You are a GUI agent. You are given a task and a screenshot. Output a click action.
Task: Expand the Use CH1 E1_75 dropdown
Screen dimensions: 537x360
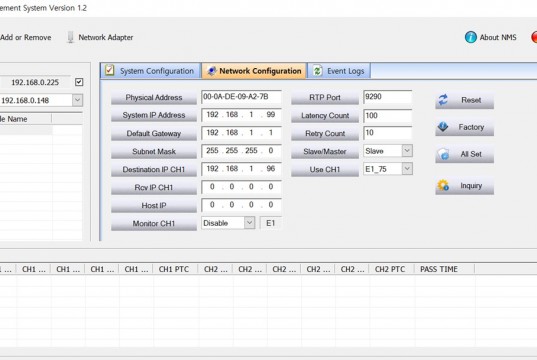pos(407,169)
